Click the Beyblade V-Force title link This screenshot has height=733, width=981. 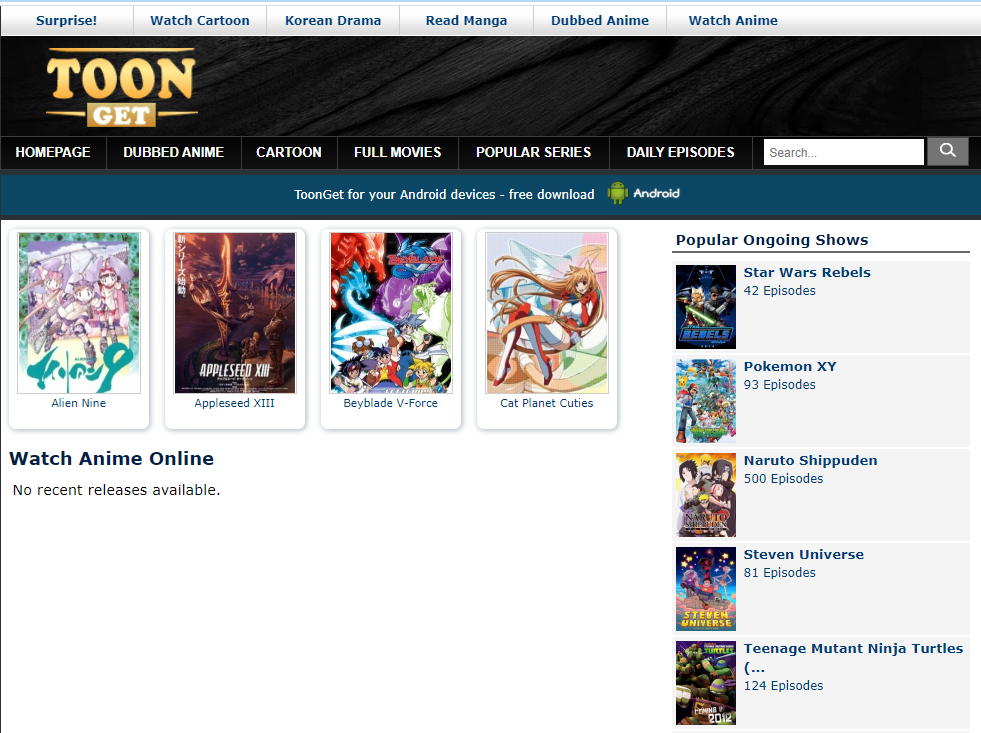390,403
